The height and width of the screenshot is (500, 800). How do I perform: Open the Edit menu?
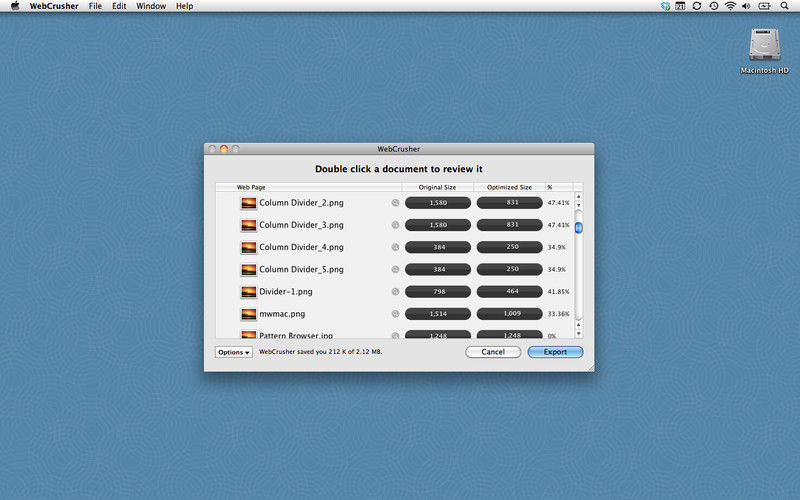[x=119, y=6]
